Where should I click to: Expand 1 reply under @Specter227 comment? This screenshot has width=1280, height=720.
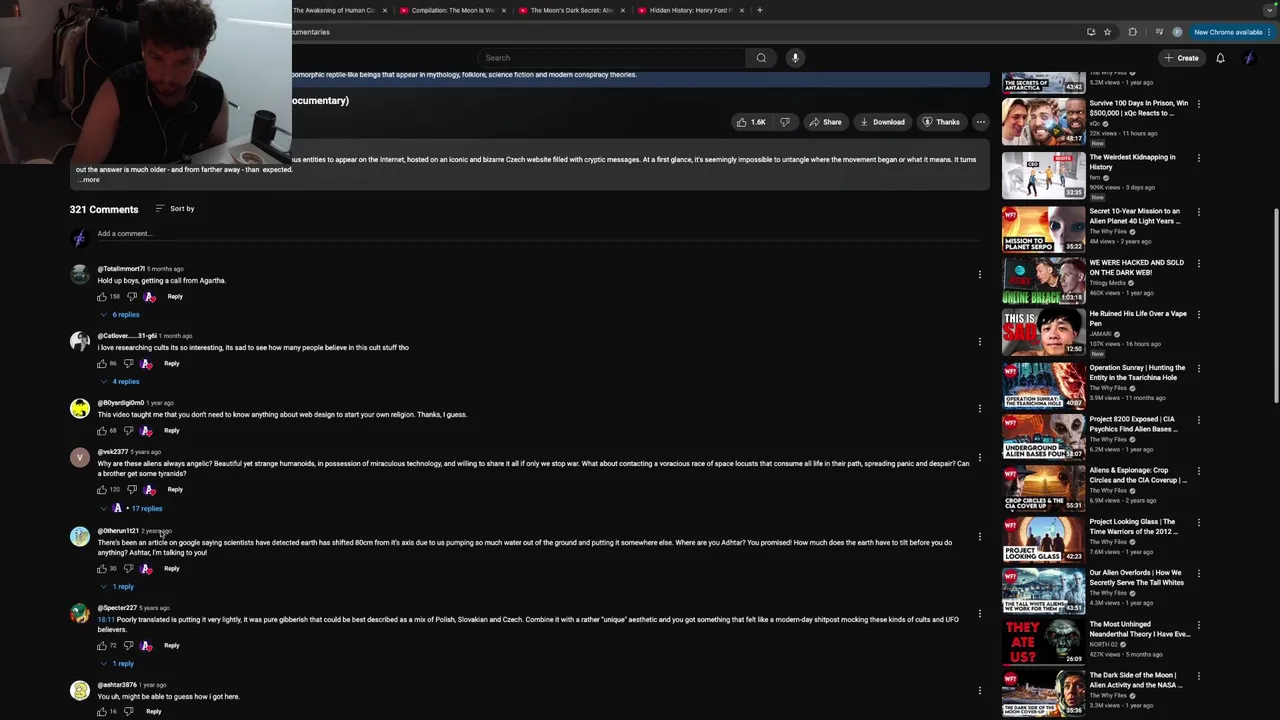116,664
